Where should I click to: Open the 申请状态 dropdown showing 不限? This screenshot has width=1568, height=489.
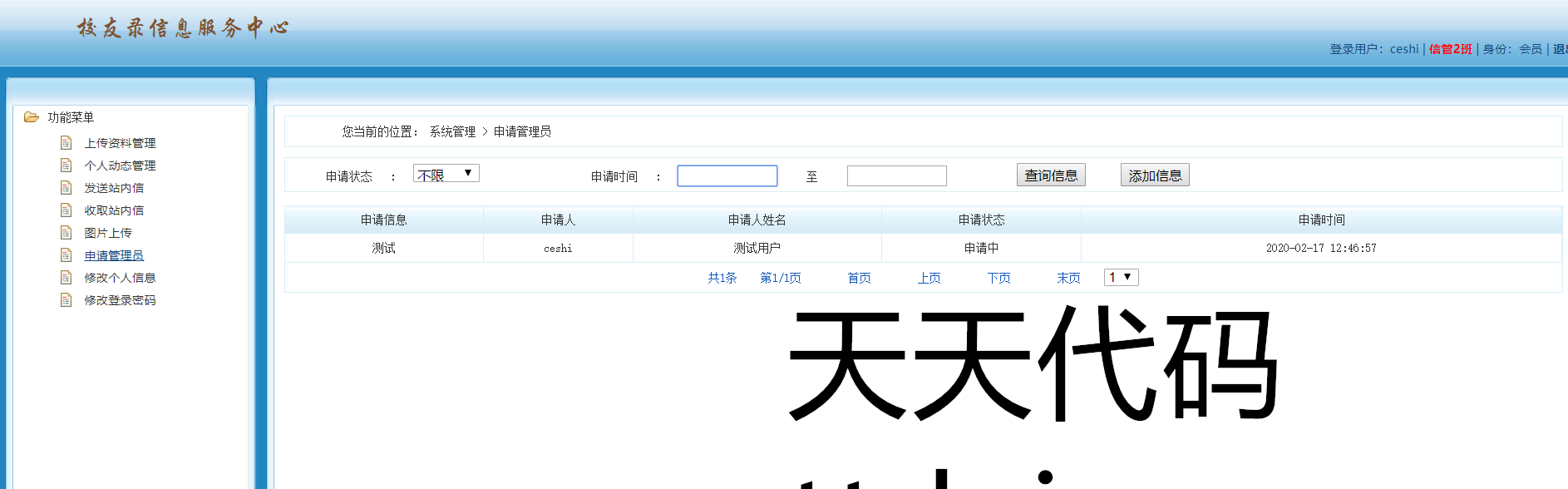[x=446, y=174]
